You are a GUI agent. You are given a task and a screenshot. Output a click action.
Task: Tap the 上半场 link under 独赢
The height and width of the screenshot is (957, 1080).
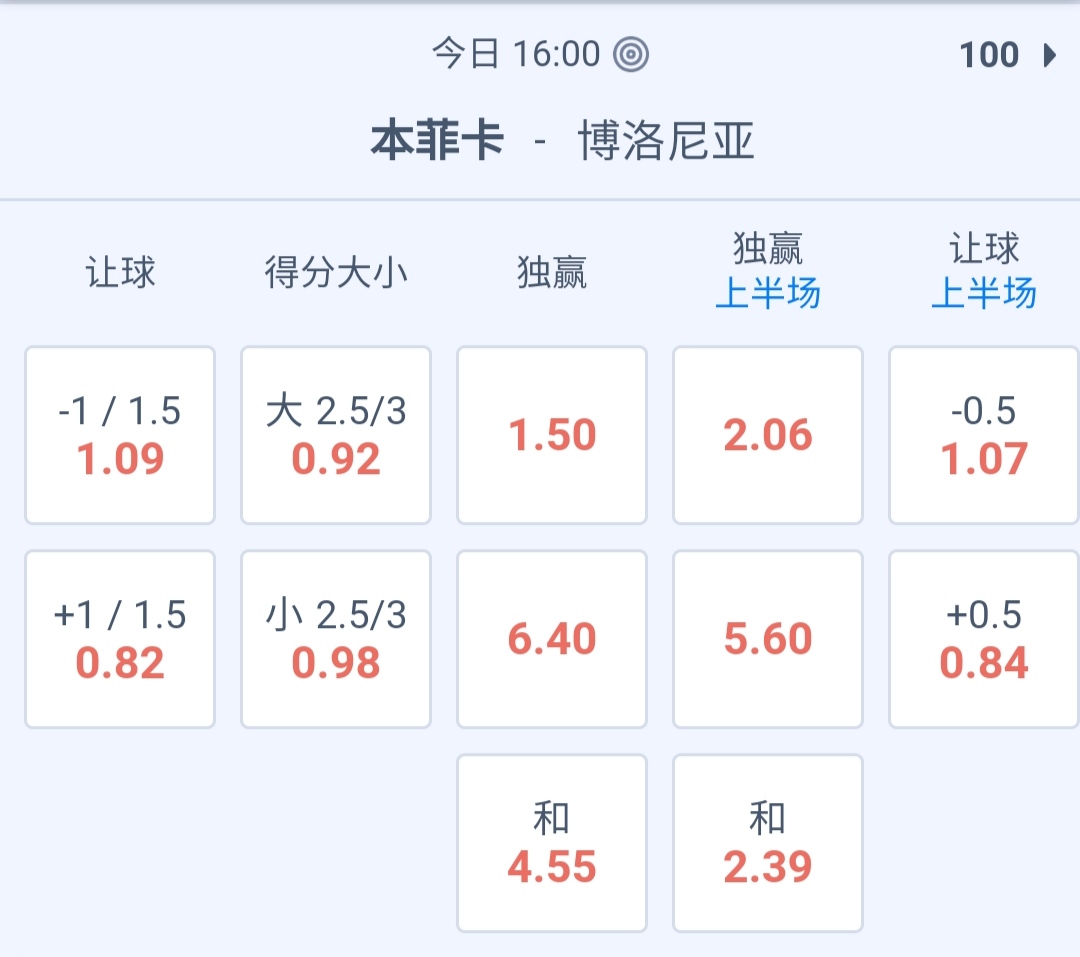click(768, 295)
